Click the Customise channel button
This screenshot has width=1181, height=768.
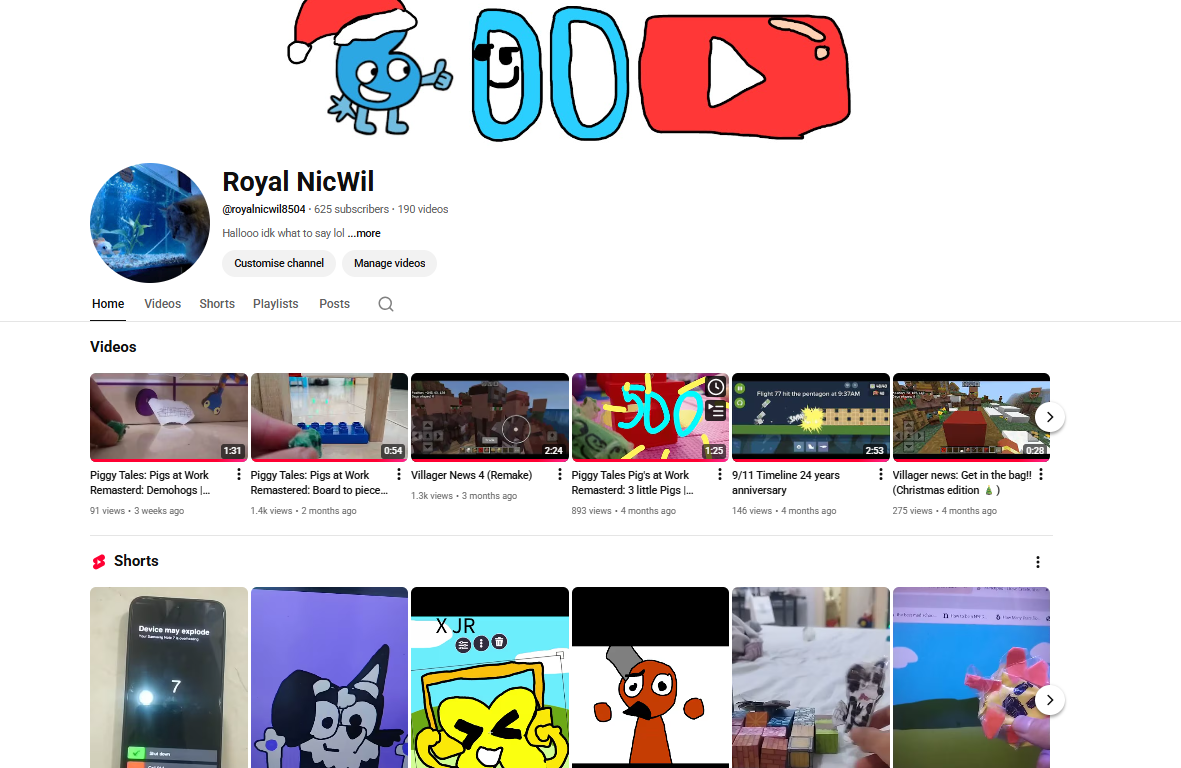(279, 264)
